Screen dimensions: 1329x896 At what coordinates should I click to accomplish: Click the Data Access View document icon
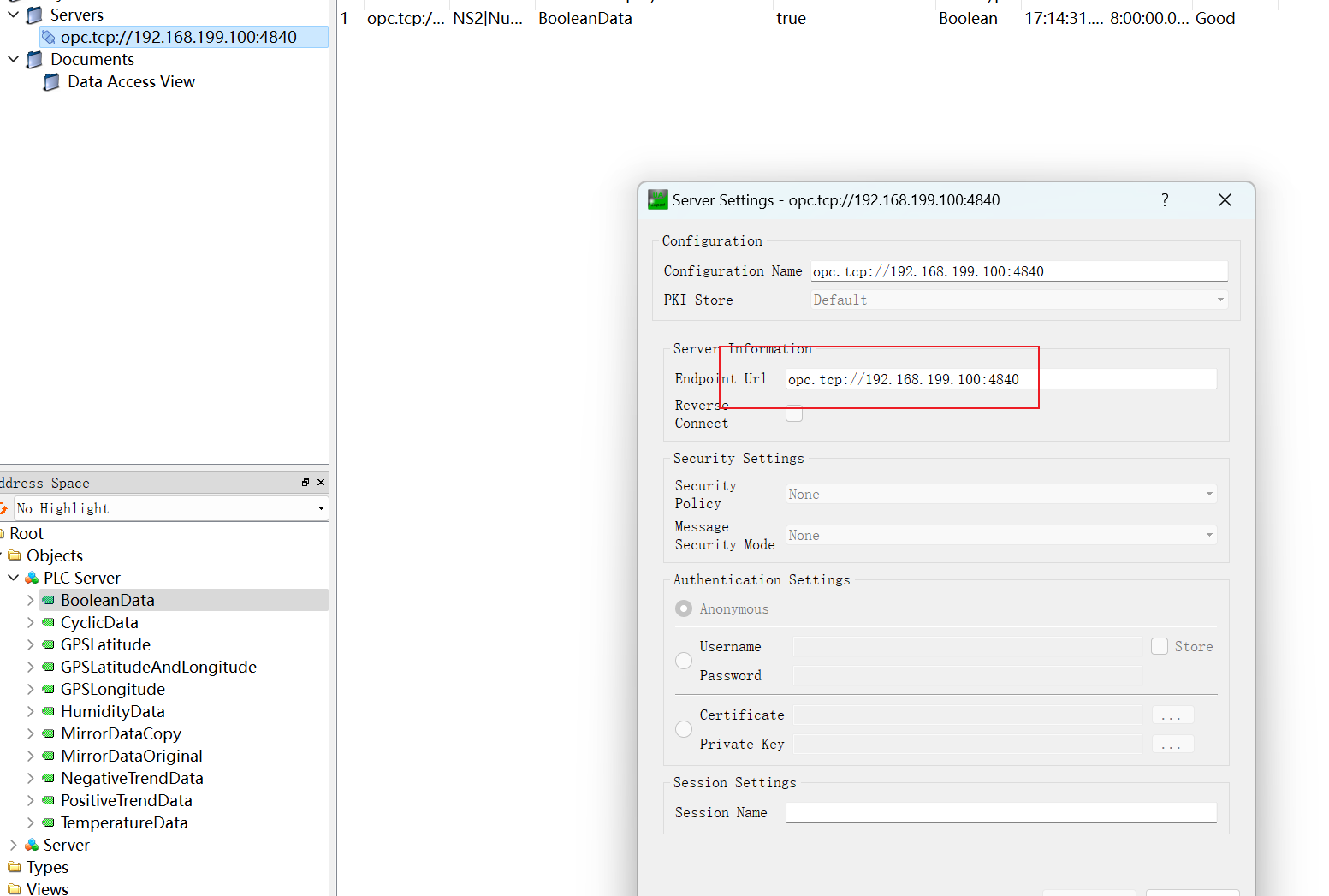click(x=51, y=81)
